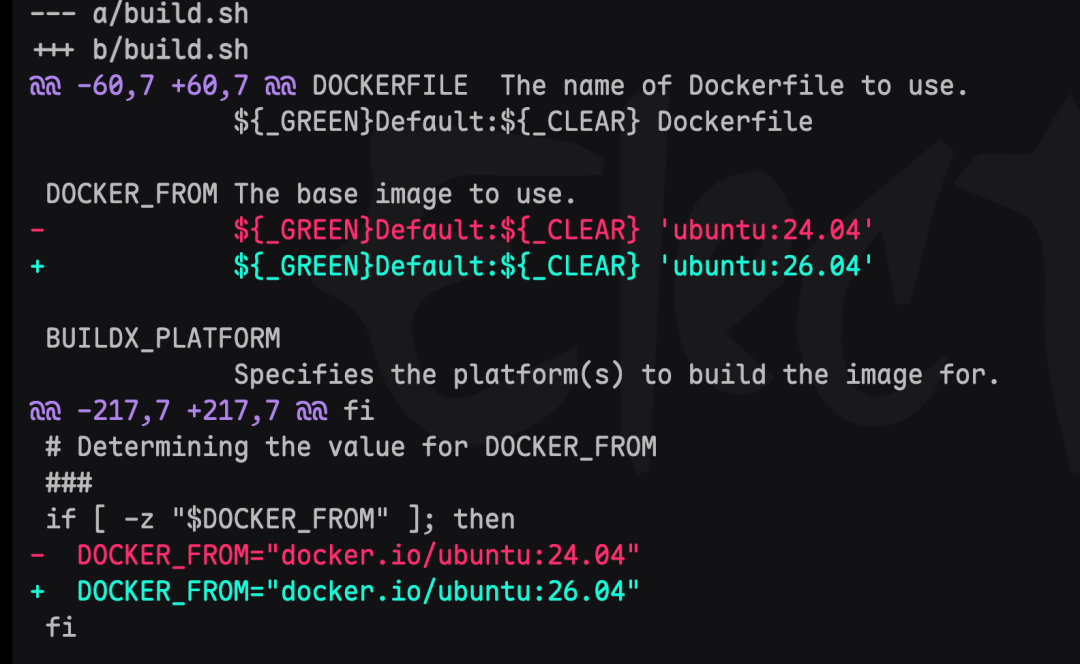Click the minus marker on the first removed line
The width and height of the screenshot is (1080, 664).
coord(38,230)
